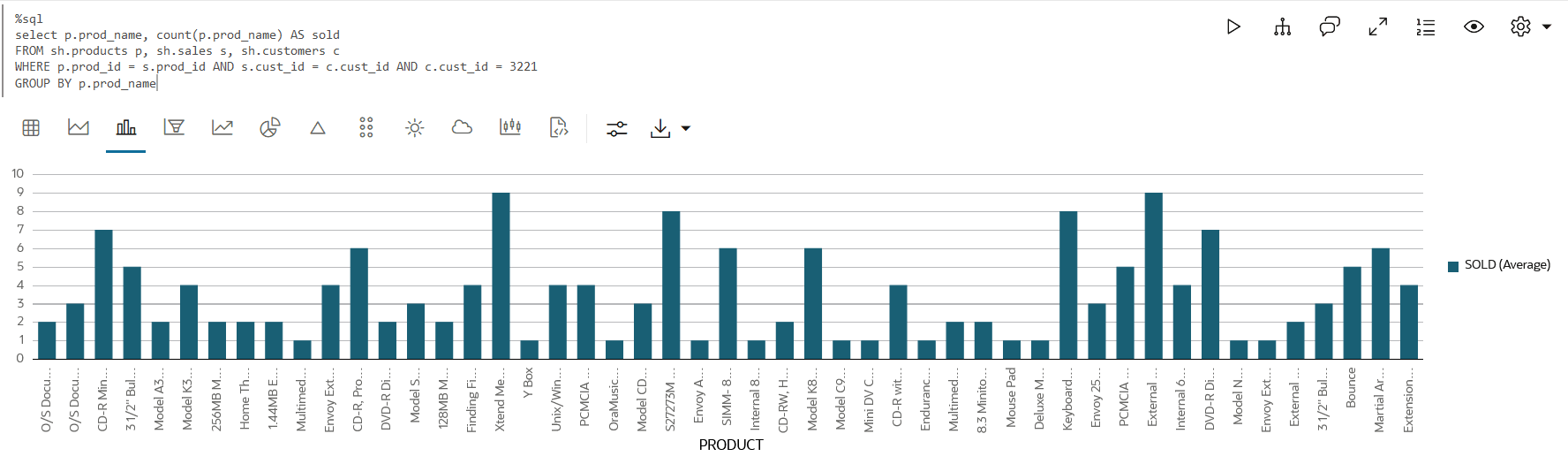Viewport: 1568px width, 464px height.
Task: Click the 'Model CD...' axis label
Action: [643, 399]
